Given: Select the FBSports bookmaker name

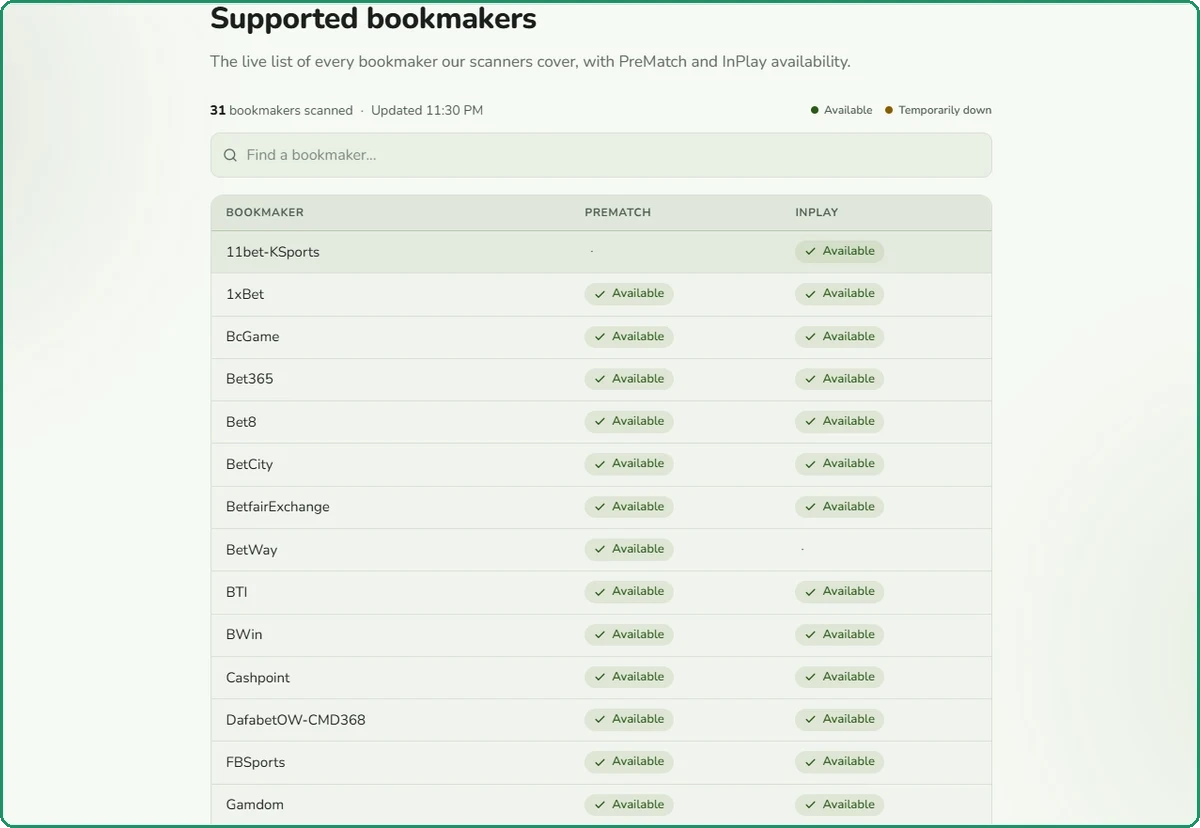Looking at the screenshot, I should point(256,762).
